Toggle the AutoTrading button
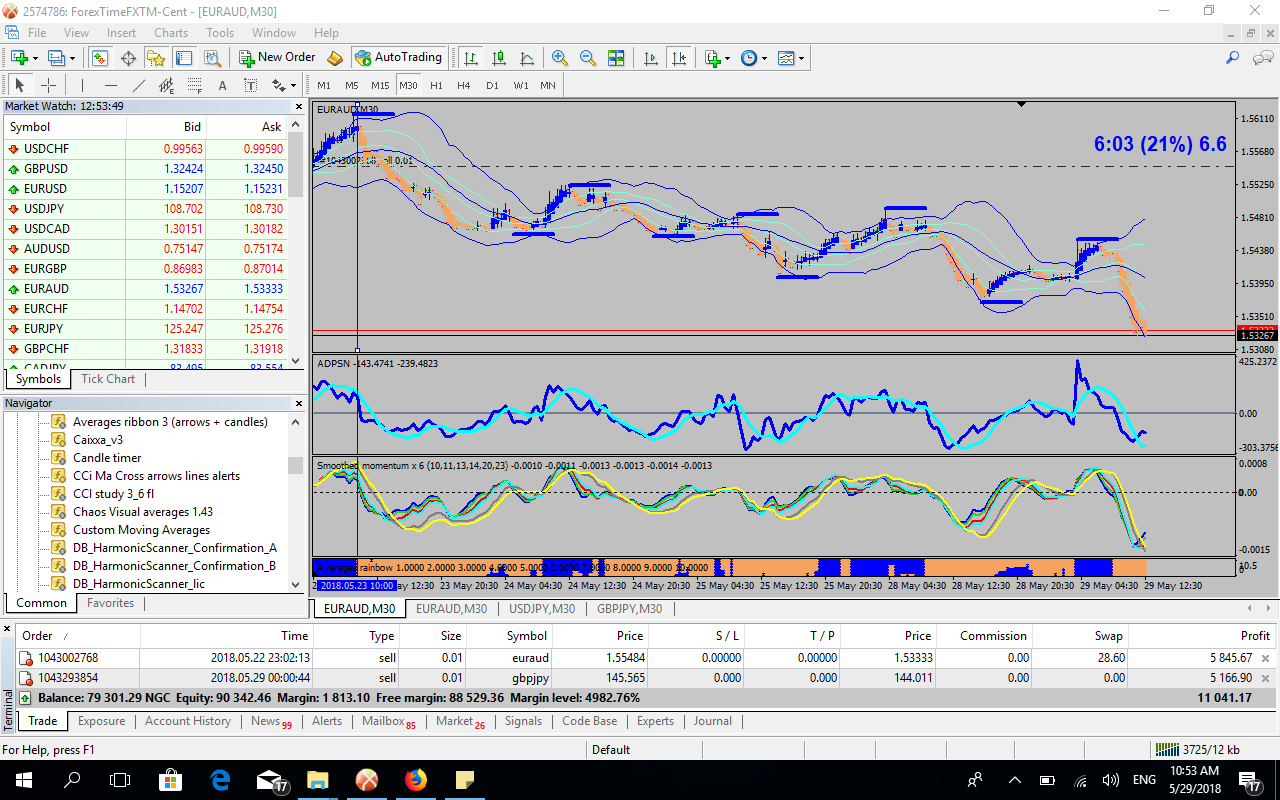The width and height of the screenshot is (1280, 800). tap(396, 58)
